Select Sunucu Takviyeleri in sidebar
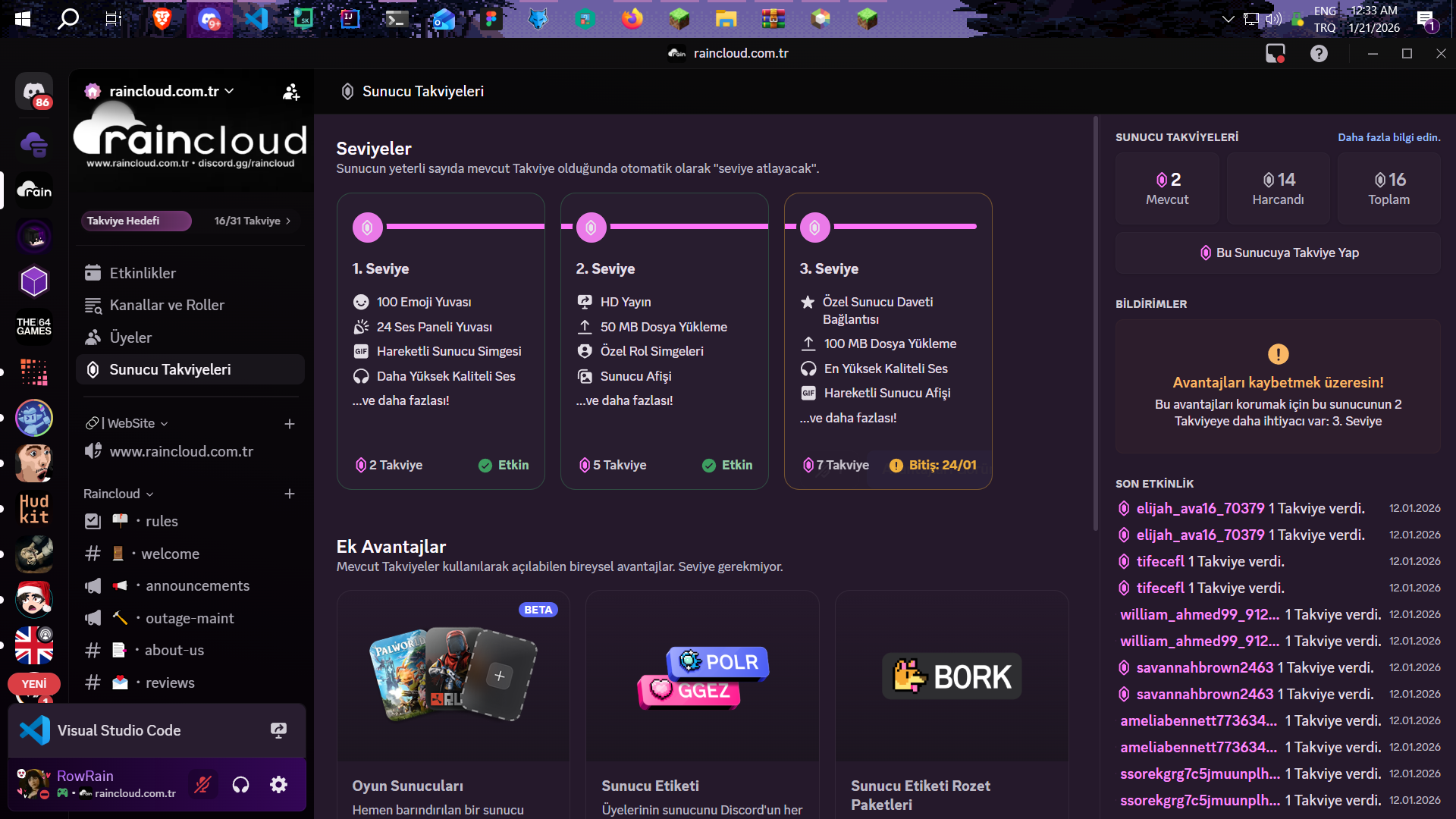Screen dimensions: 1456x819 pyautogui.click(x=190, y=369)
